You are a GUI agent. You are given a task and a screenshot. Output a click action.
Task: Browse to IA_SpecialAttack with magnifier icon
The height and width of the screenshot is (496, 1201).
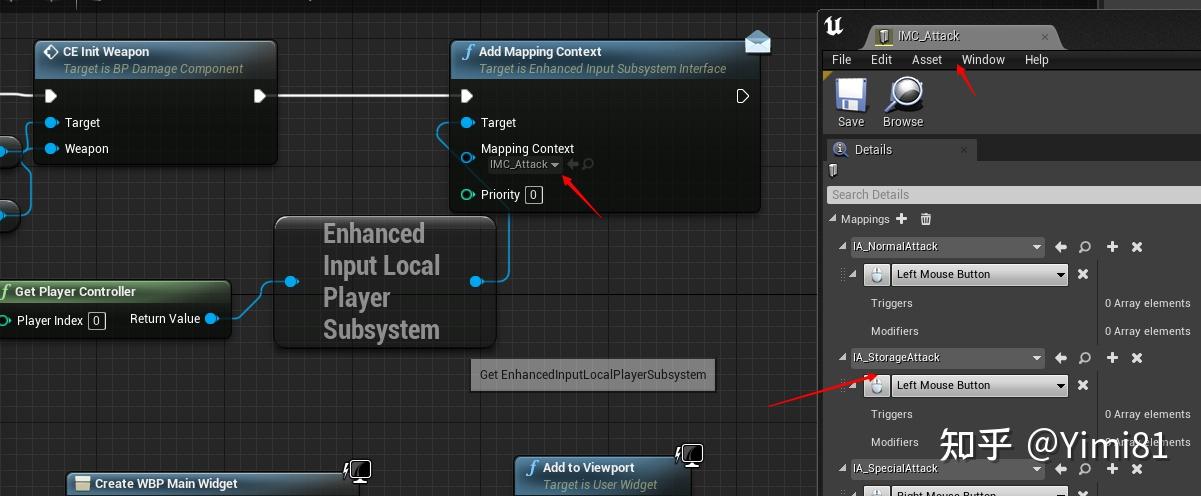click(1085, 469)
